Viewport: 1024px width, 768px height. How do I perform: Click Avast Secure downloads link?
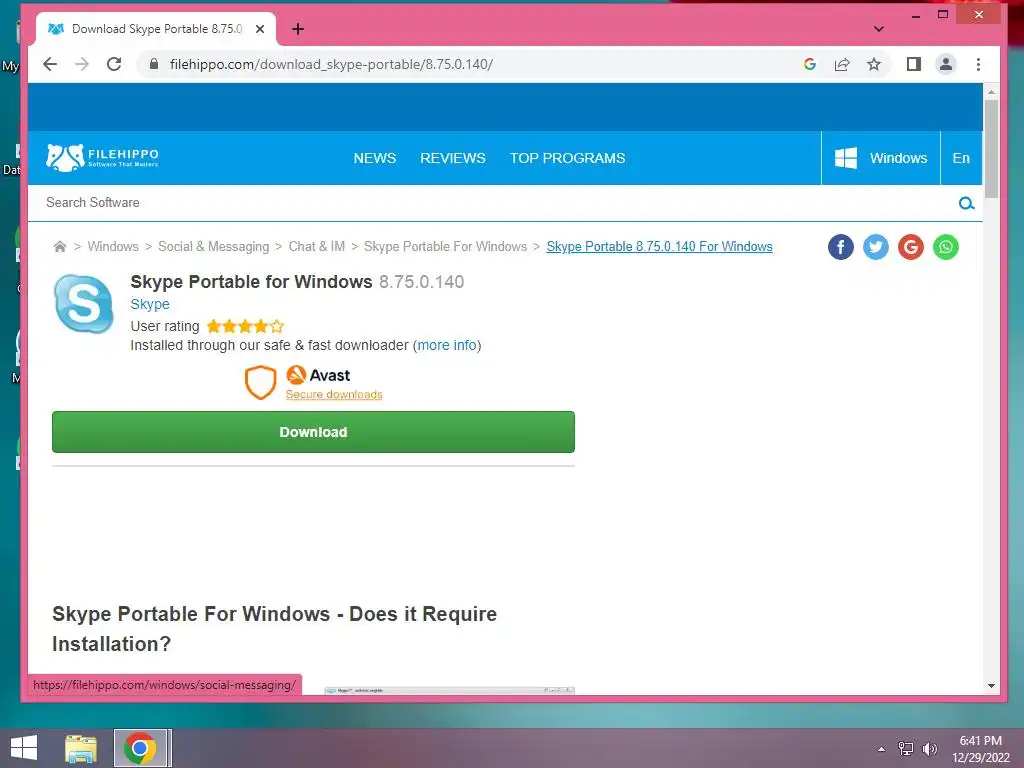click(x=334, y=394)
